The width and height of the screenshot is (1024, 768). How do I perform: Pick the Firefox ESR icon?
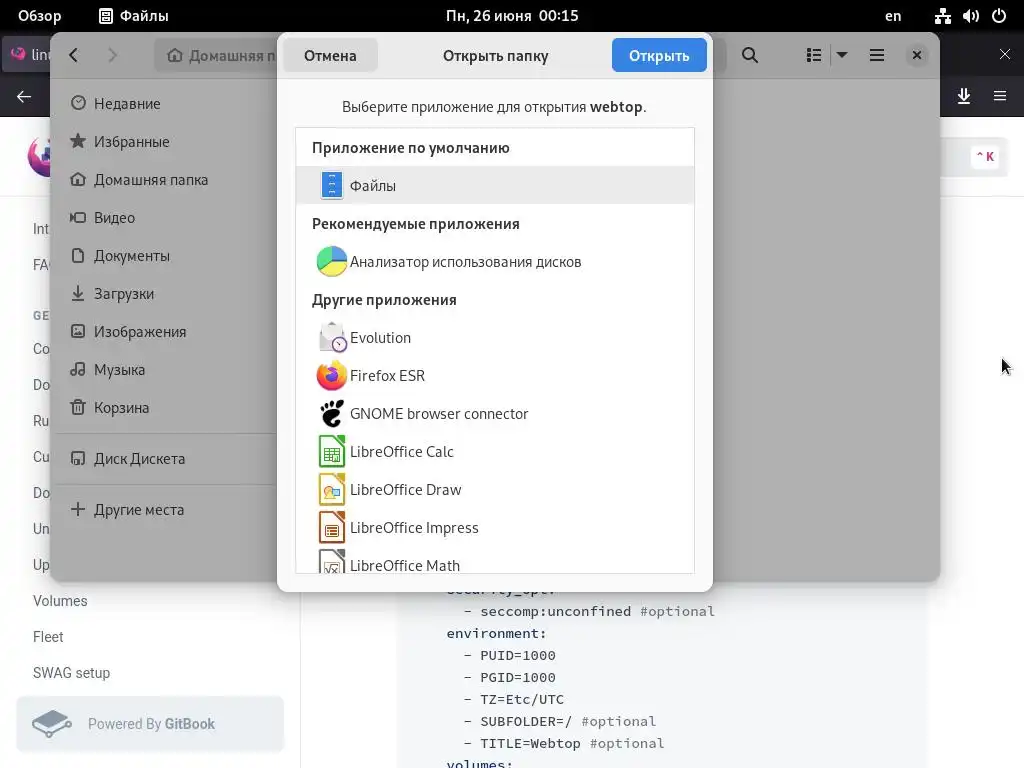[x=332, y=376]
